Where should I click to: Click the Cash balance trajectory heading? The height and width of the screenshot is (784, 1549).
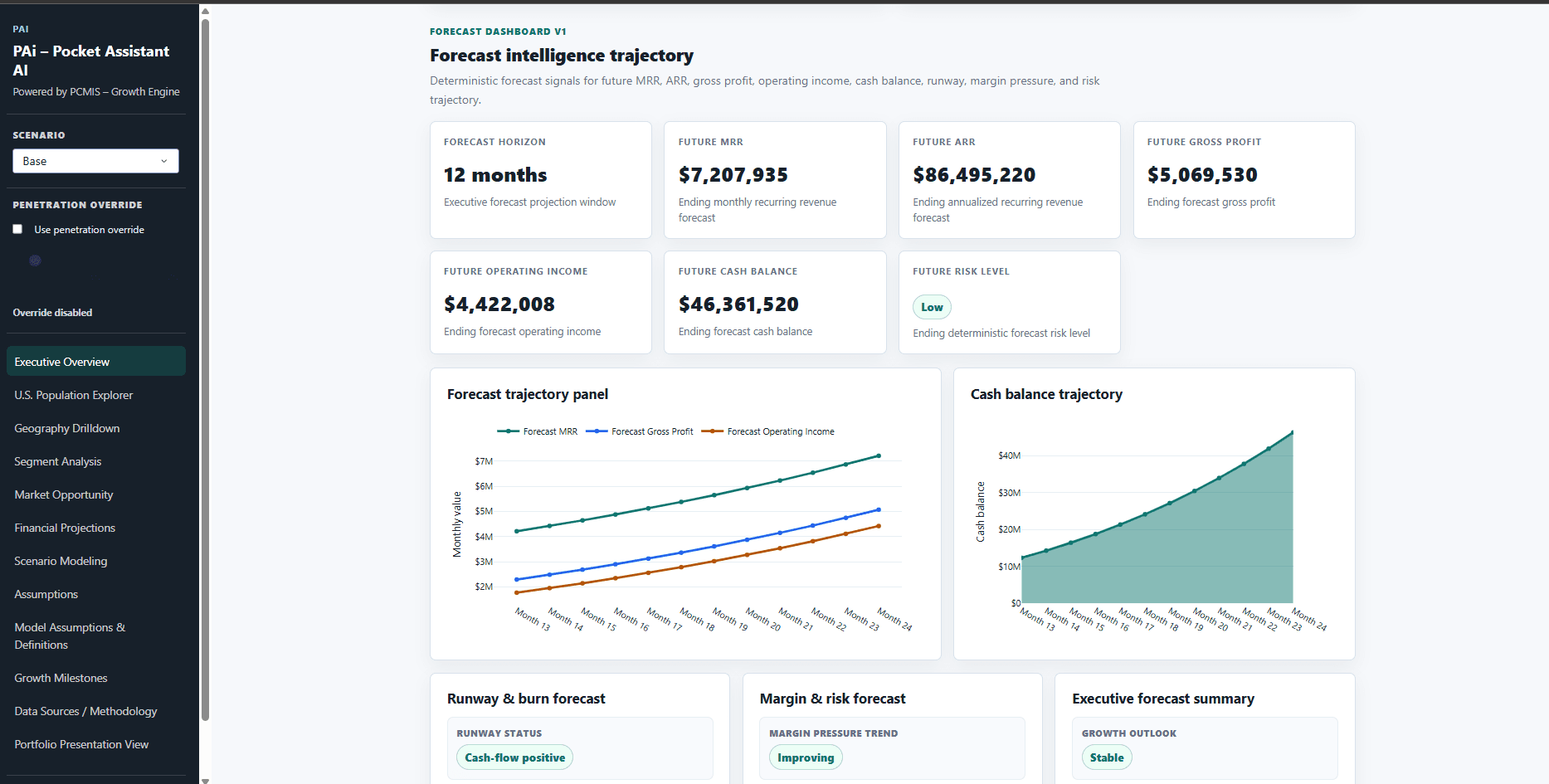1046,394
